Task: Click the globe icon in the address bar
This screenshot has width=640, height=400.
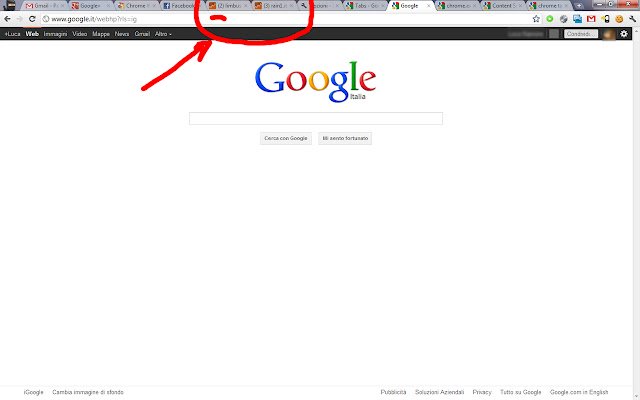Action: [46, 19]
